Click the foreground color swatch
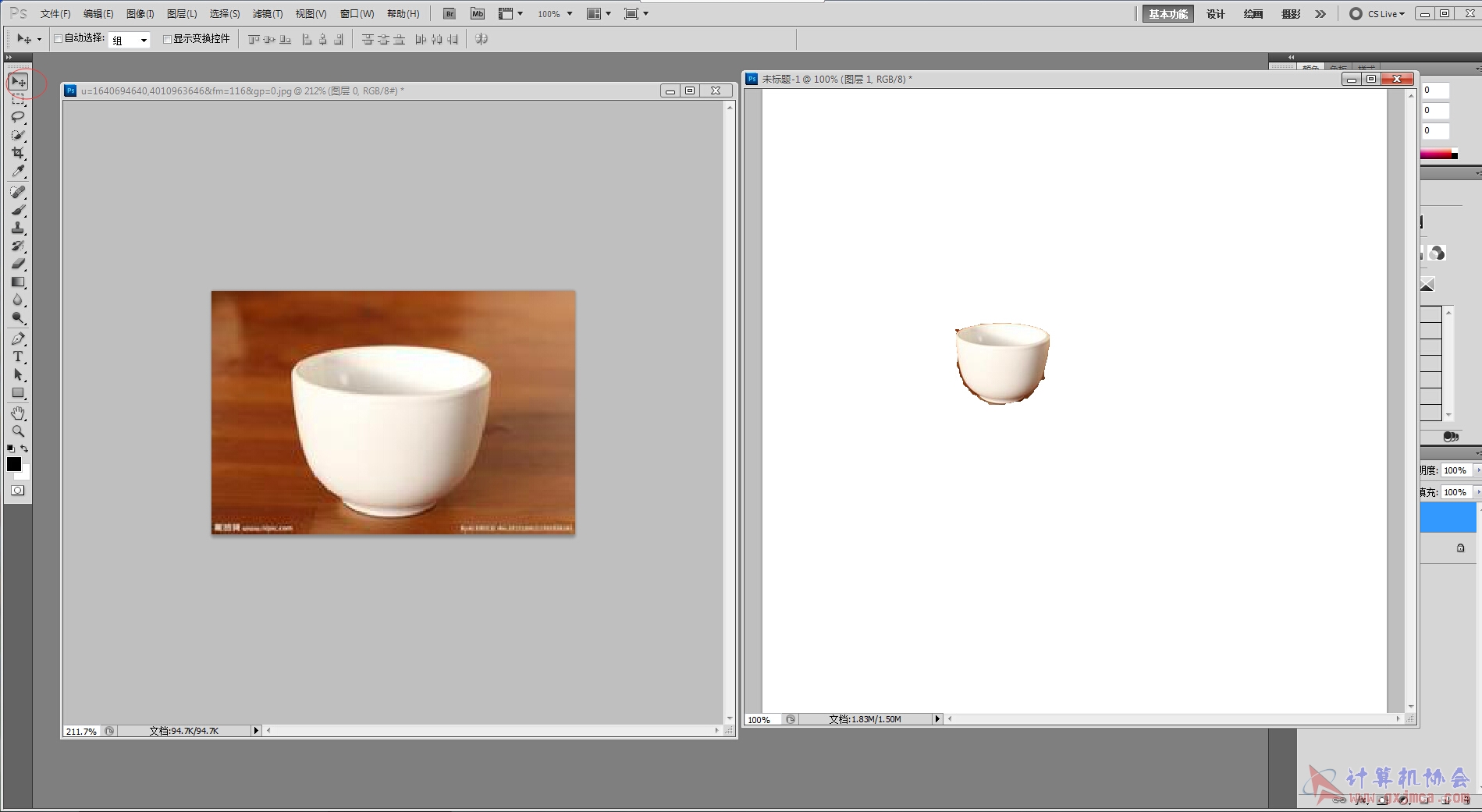Screen dimensions: 1482x812 tap(13, 463)
